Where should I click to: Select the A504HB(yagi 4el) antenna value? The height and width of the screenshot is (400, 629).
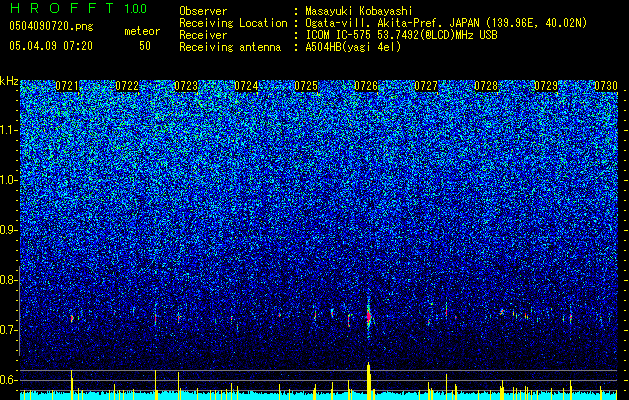pos(353,47)
